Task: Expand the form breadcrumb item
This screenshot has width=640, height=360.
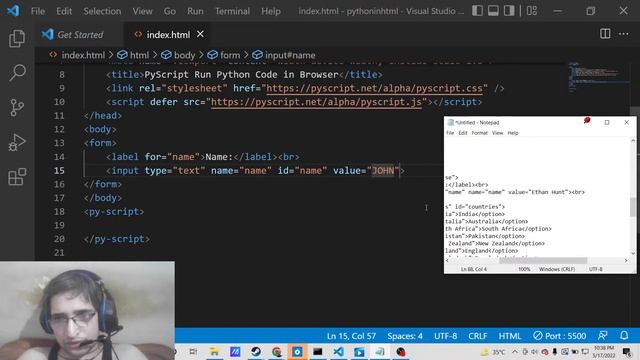Action: (x=230, y=55)
